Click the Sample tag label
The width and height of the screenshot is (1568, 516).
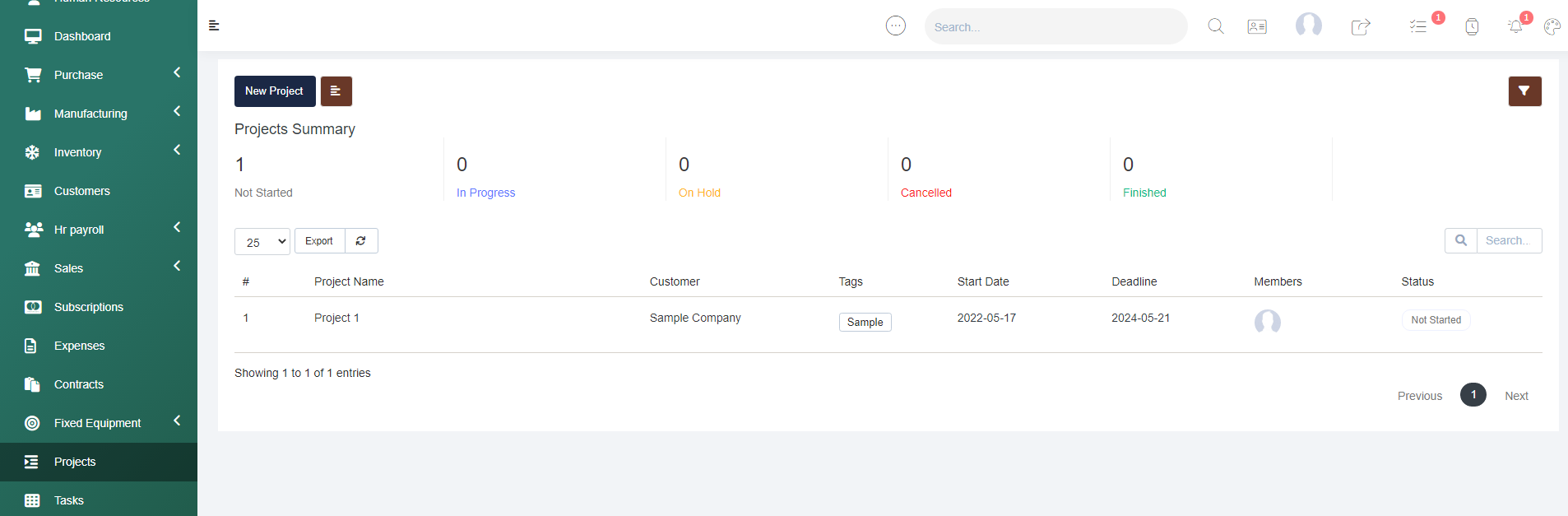click(x=865, y=322)
